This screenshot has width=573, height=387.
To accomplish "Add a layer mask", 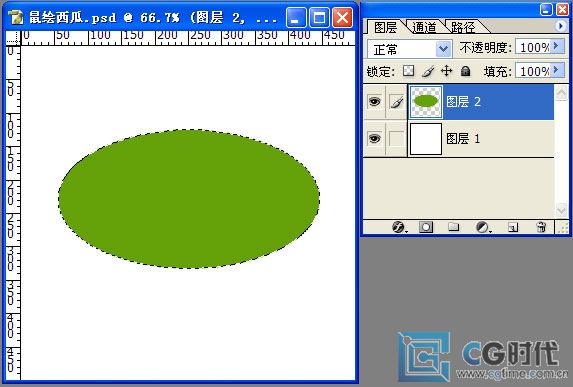I will pos(426,227).
